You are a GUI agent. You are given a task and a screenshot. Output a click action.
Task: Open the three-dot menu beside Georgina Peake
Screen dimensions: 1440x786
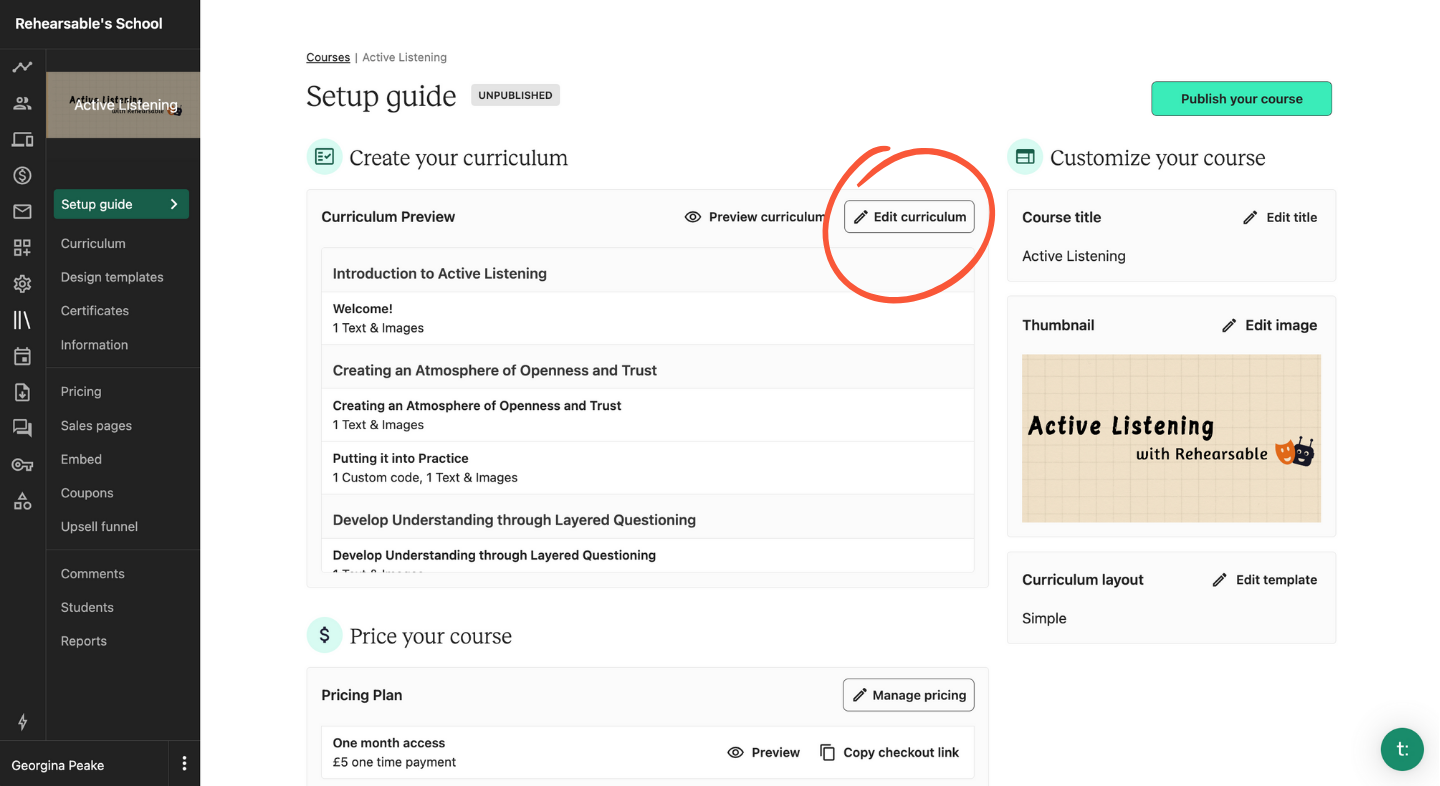[184, 764]
